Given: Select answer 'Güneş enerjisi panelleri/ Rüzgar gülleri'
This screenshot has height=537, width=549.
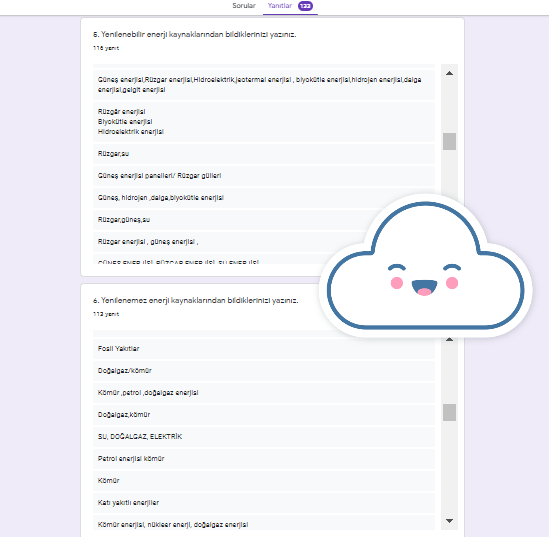Looking at the screenshot, I should click(x=264, y=176).
